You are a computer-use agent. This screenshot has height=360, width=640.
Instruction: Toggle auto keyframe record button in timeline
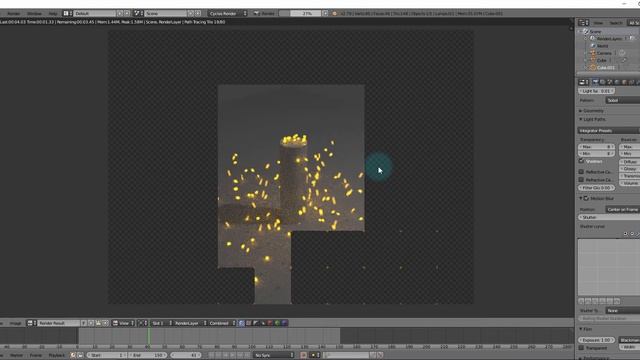303,355
